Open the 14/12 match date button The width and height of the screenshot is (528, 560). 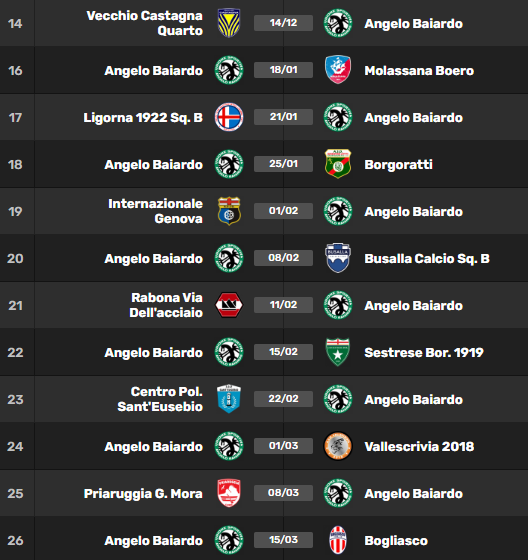point(283,23)
